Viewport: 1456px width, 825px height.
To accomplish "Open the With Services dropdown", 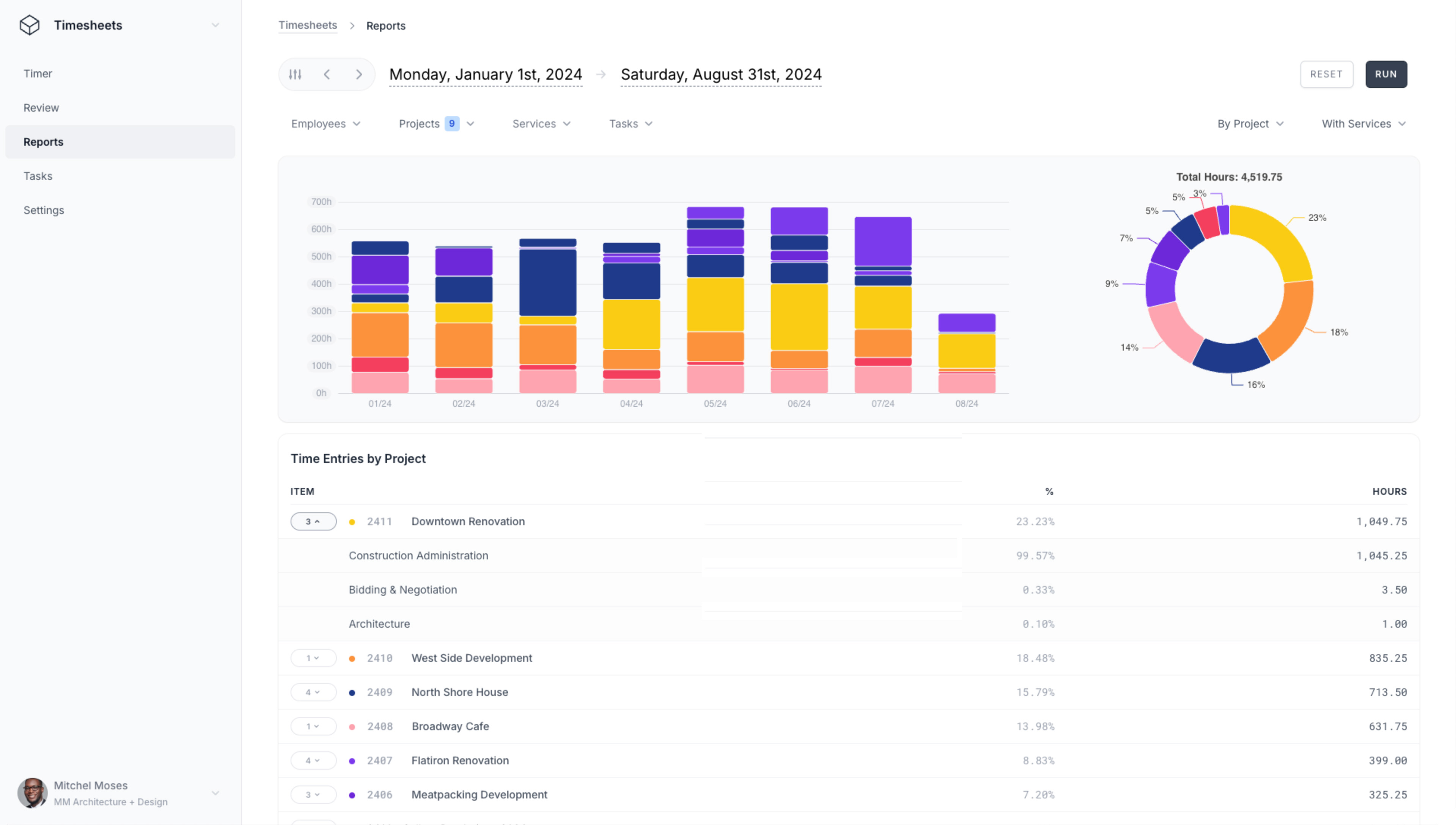I will coord(1364,124).
